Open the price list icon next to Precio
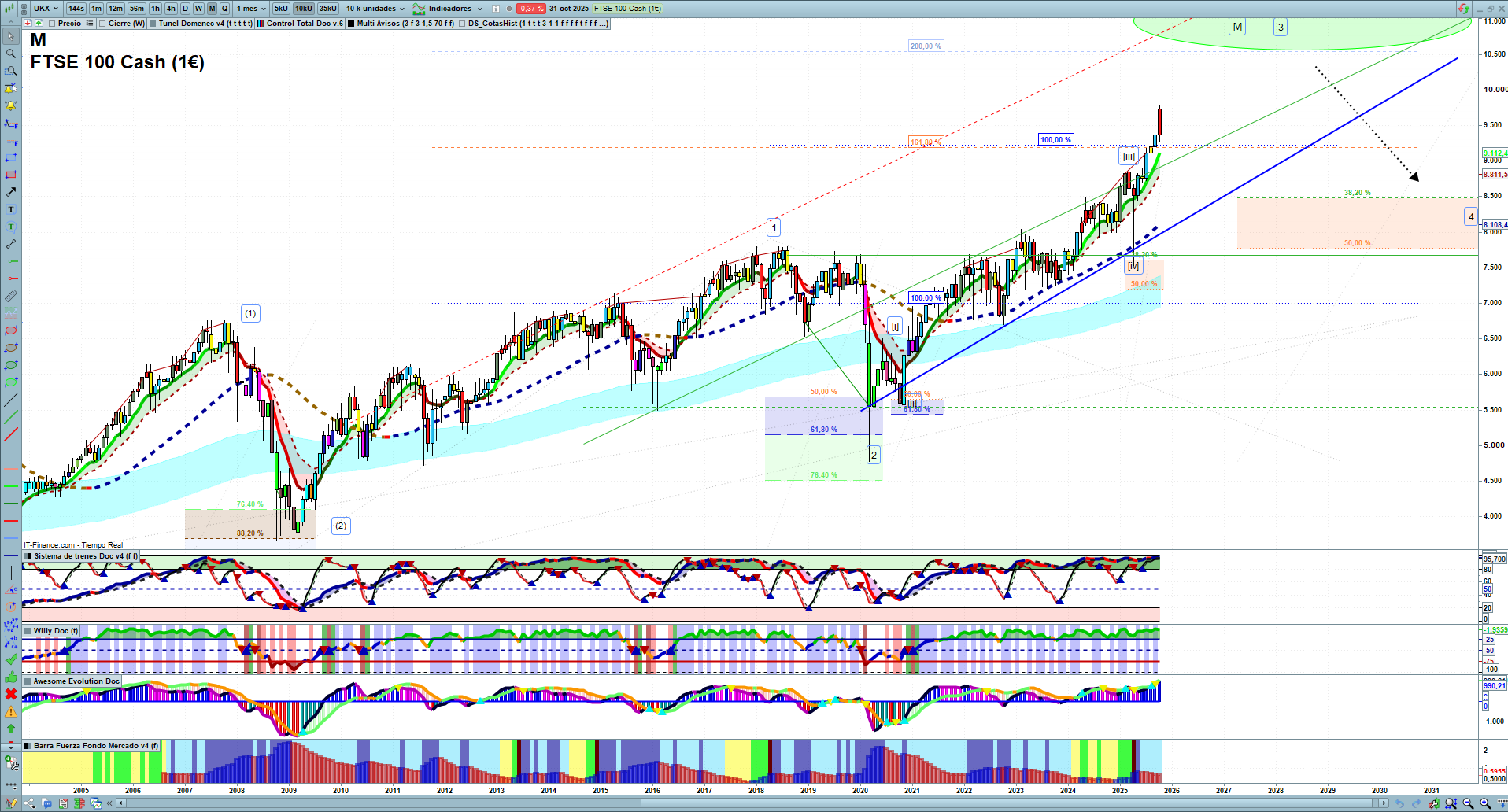The height and width of the screenshot is (812, 1508). [90, 24]
